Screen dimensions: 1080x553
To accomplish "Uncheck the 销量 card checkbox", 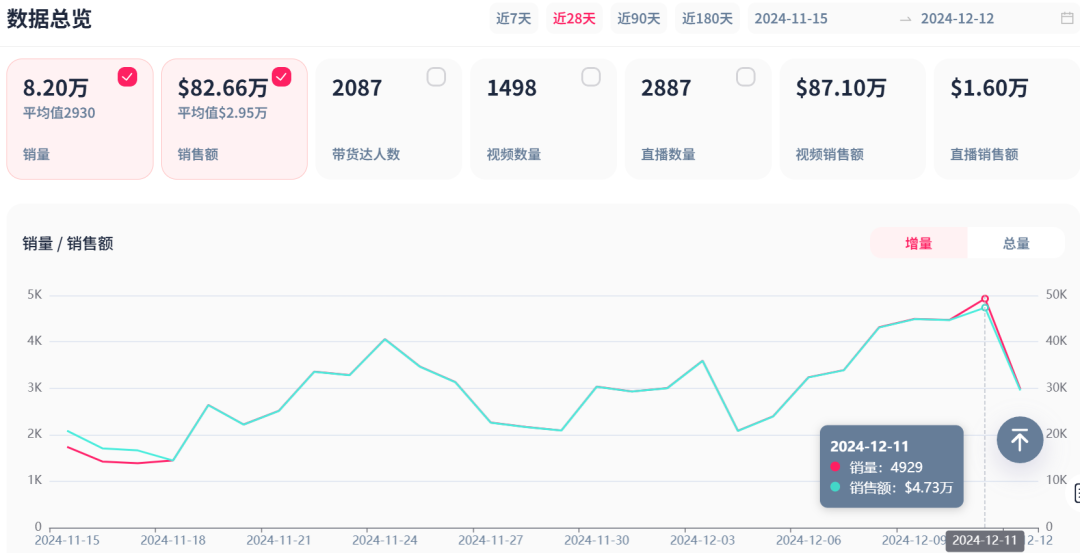I will [x=127, y=77].
